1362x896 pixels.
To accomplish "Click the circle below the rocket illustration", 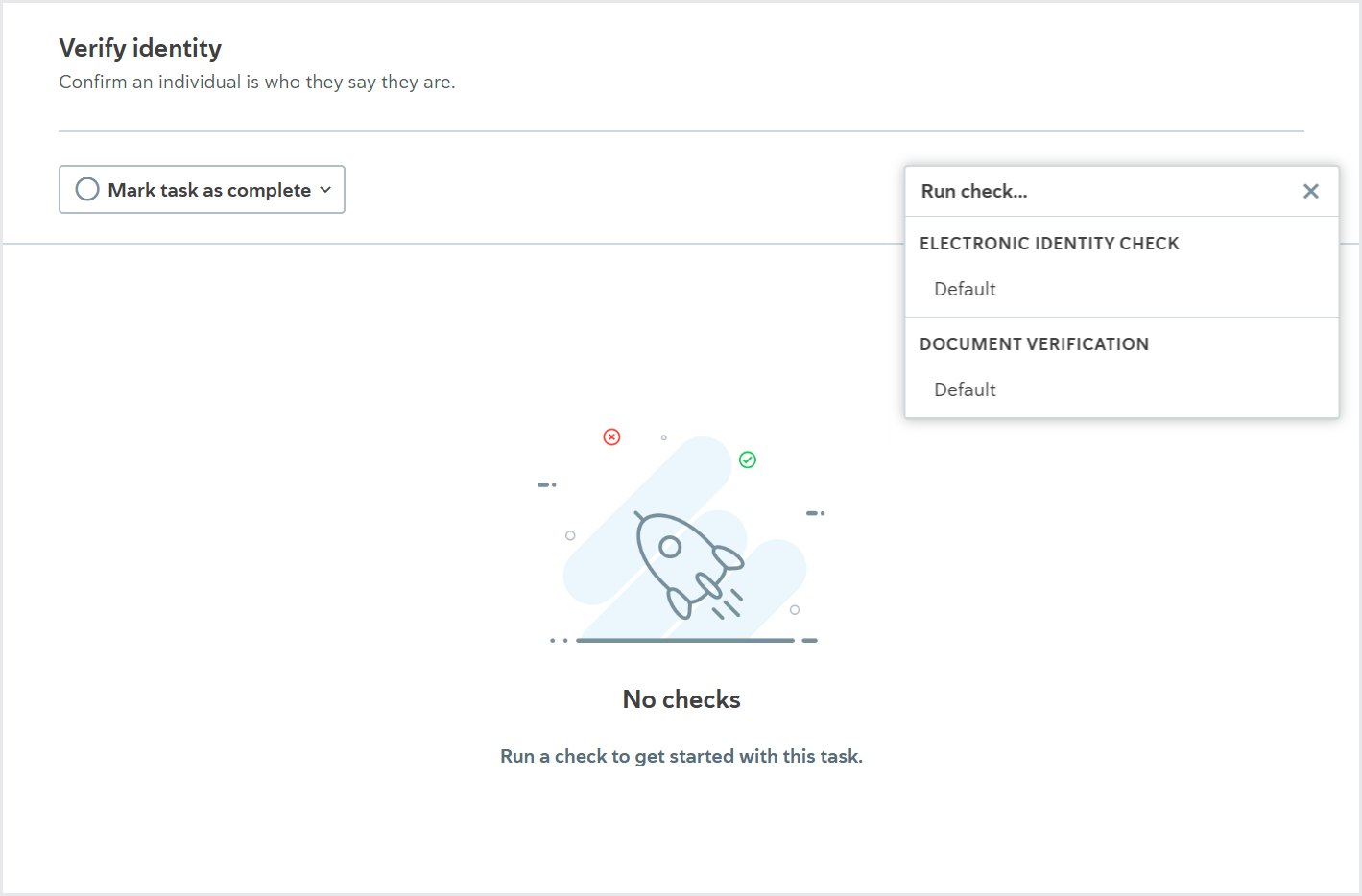I will point(794,608).
